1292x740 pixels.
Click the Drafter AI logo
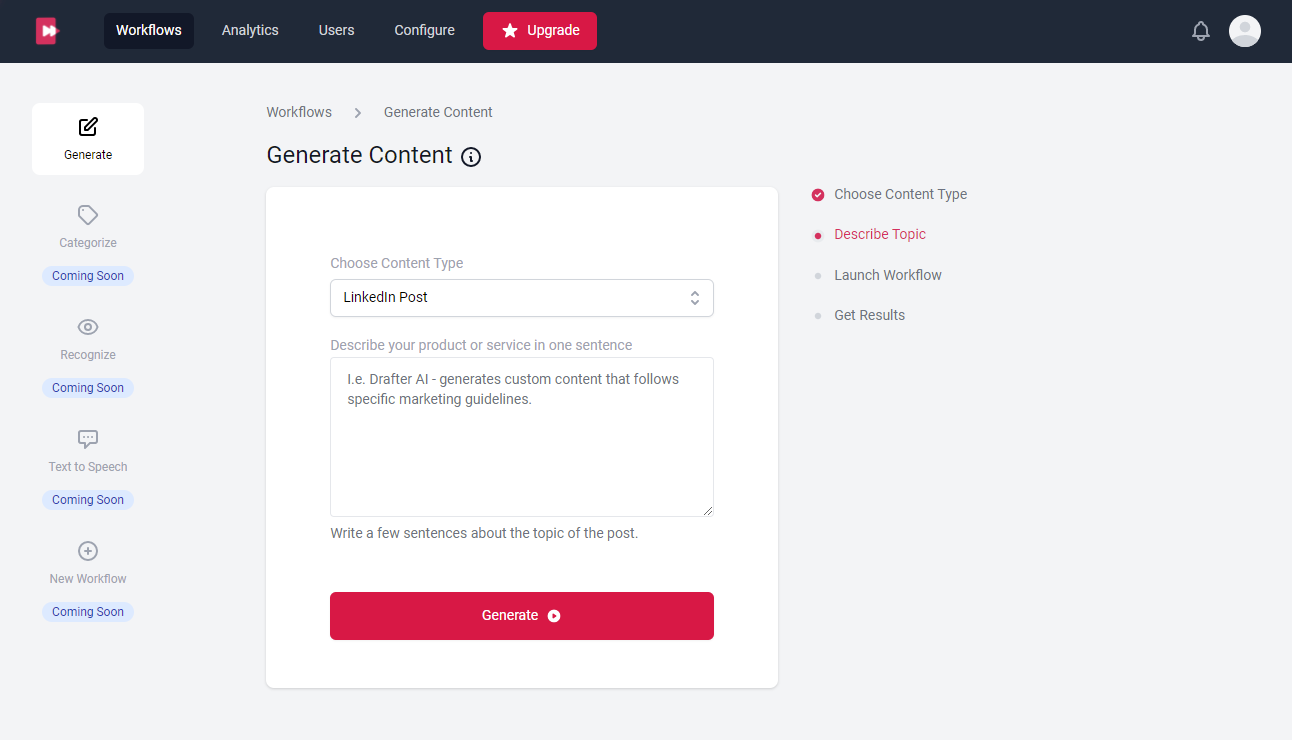tap(47, 30)
